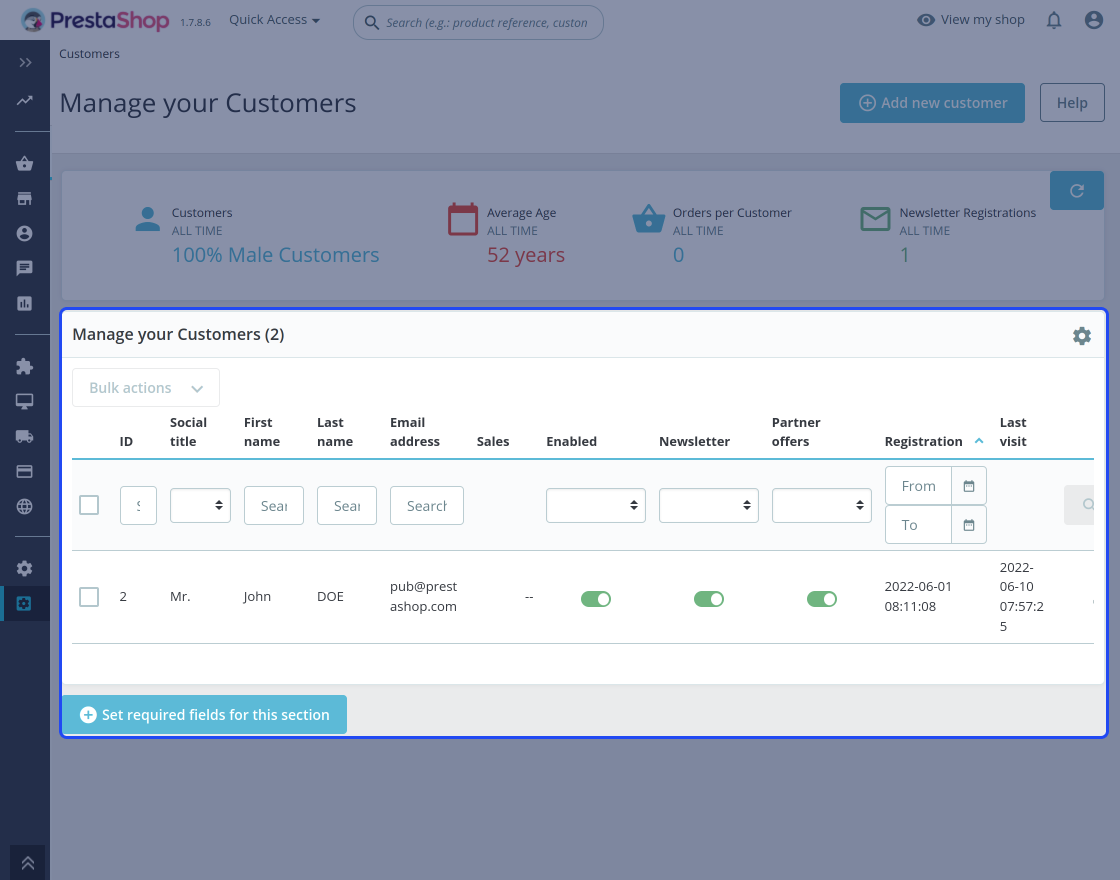The width and height of the screenshot is (1120, 880).
Task: Open the Orders basket icon in the sidebar
Action: 24,164
